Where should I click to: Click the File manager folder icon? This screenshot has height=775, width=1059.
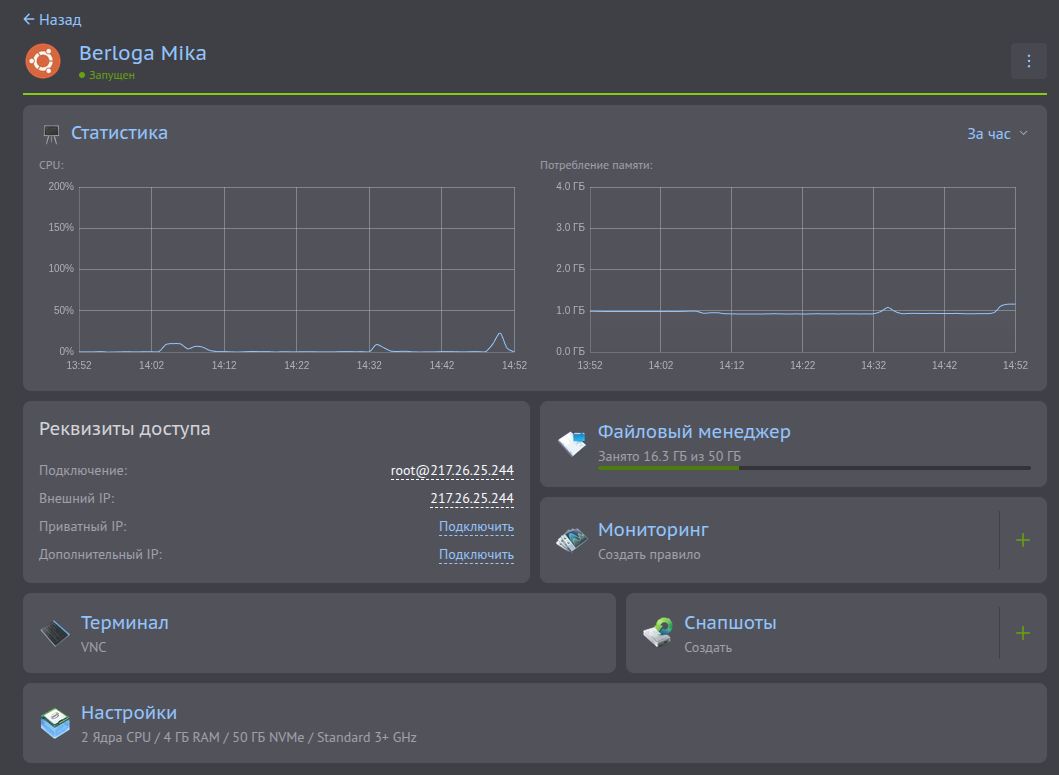[572, 444]
